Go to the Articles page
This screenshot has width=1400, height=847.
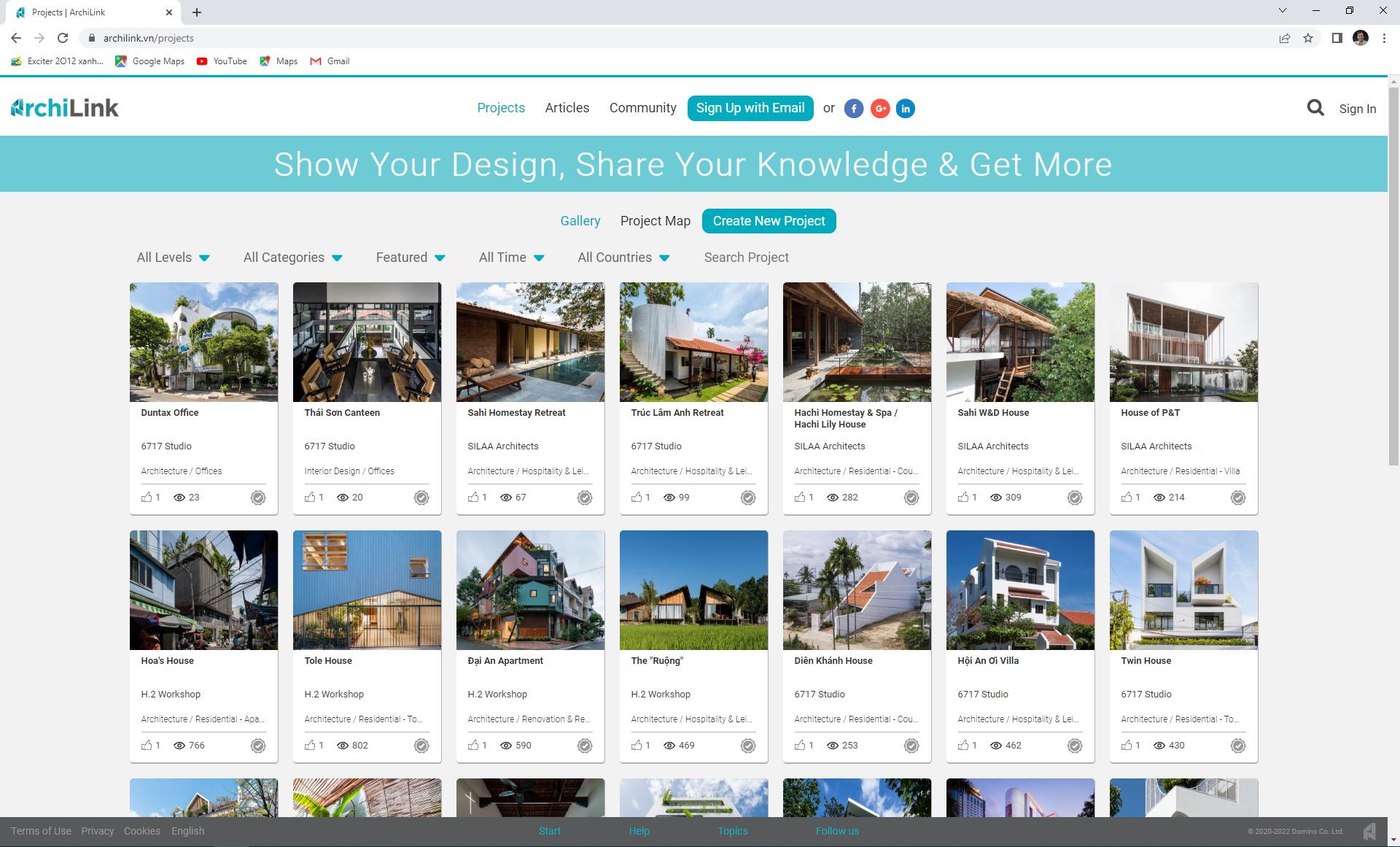(x=567, y=108)
